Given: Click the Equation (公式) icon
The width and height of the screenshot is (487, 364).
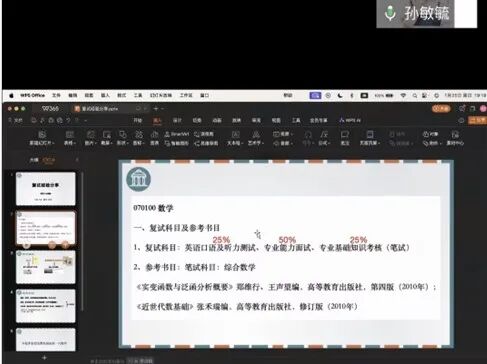Looking at the screenshot, I should click(x=324, y=135).
